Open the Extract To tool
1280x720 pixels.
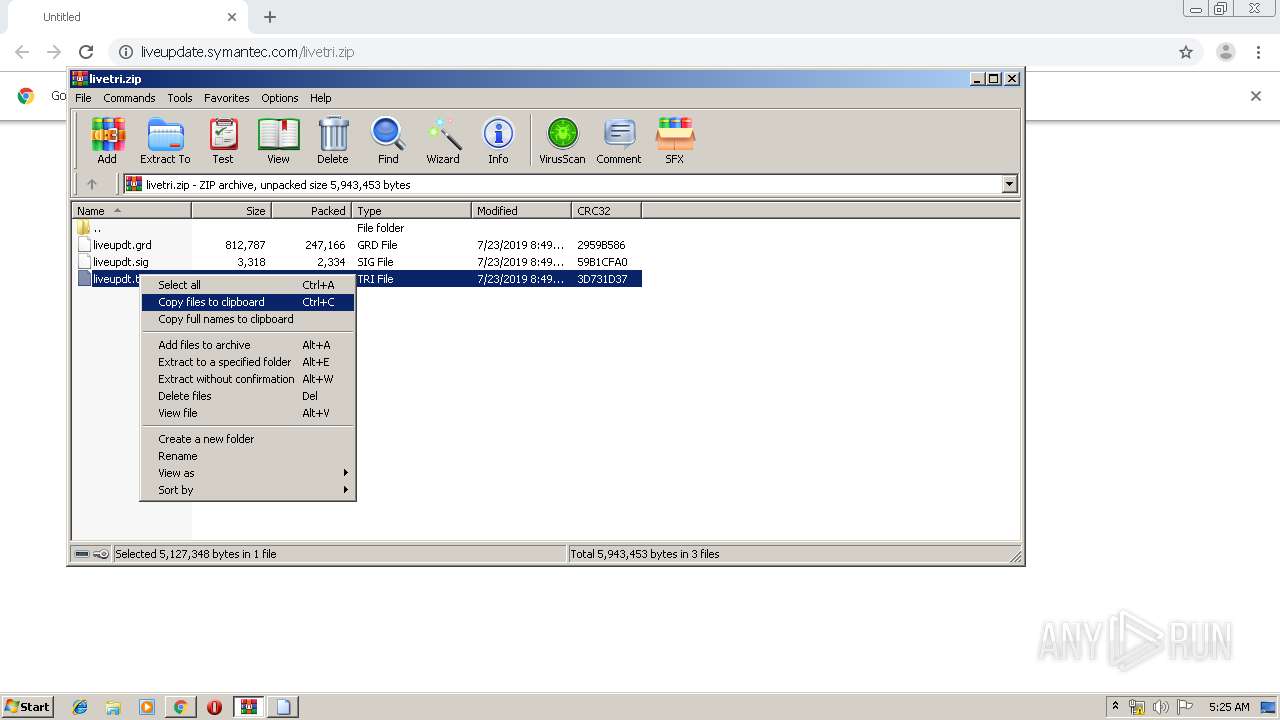pos(165,140)
